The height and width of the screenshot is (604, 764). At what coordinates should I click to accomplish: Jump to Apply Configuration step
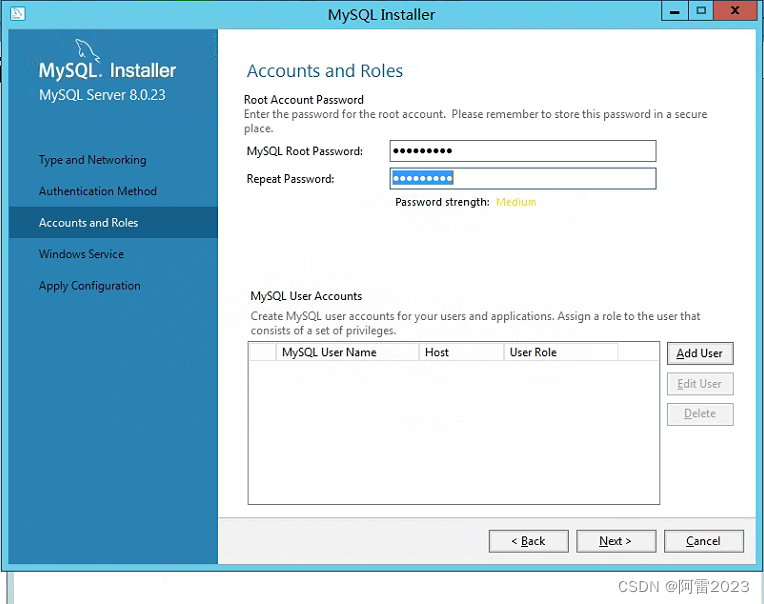click(90, 285)
